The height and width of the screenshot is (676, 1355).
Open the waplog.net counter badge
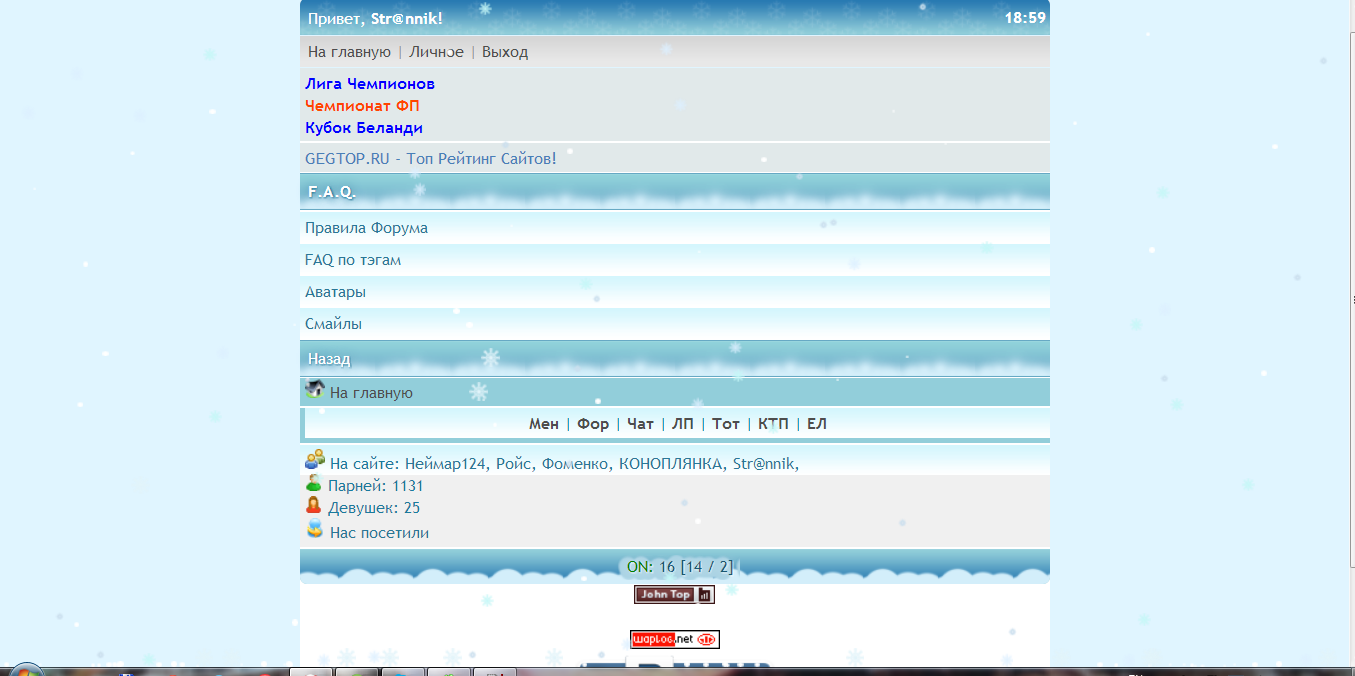coord(675,639)
